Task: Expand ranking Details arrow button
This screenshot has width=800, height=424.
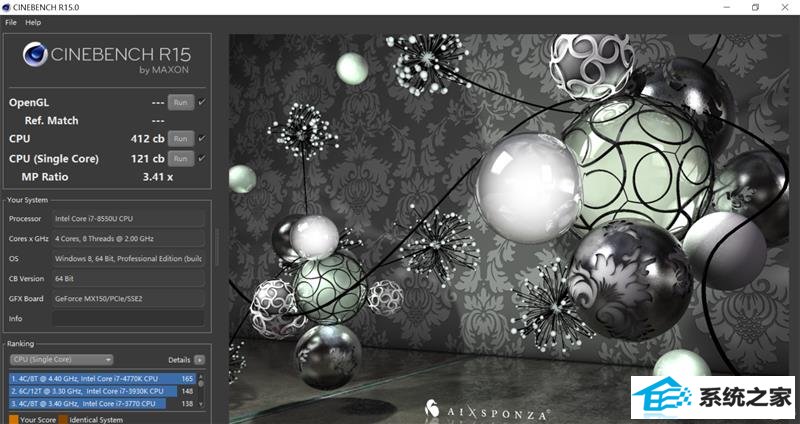Action: pyautogui.click(x=199, y=360)
